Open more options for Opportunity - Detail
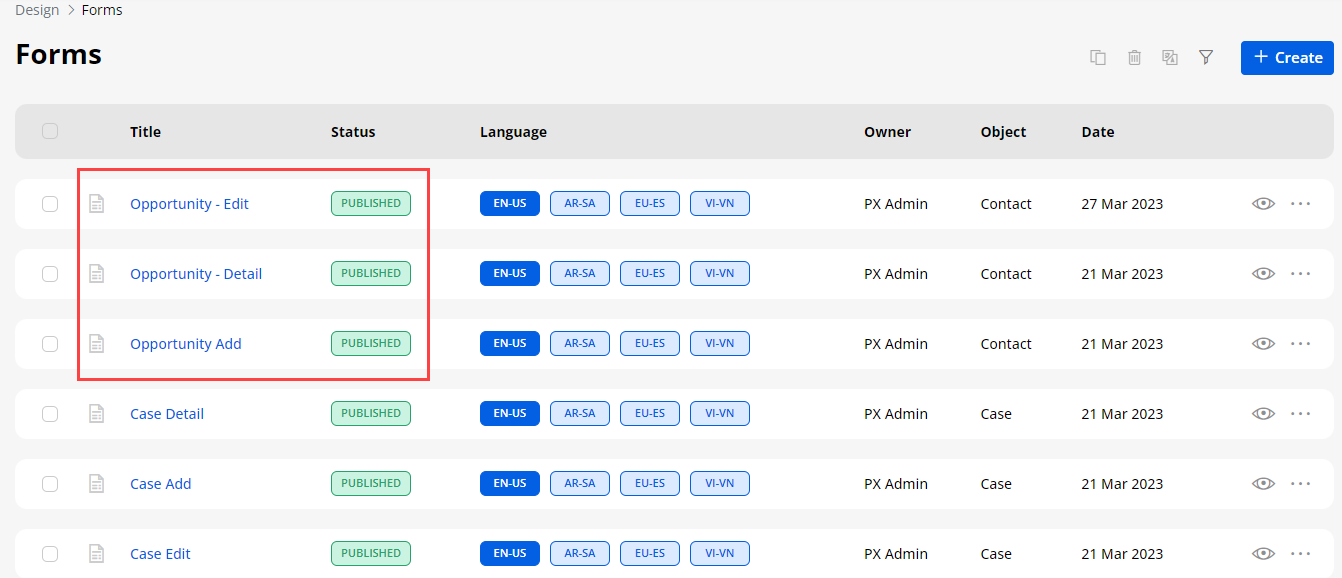 tap(1300, 274)
